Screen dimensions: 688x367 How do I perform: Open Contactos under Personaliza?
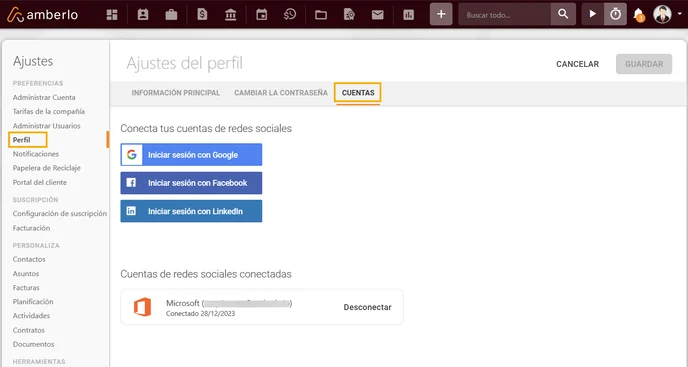coord(29,259)
